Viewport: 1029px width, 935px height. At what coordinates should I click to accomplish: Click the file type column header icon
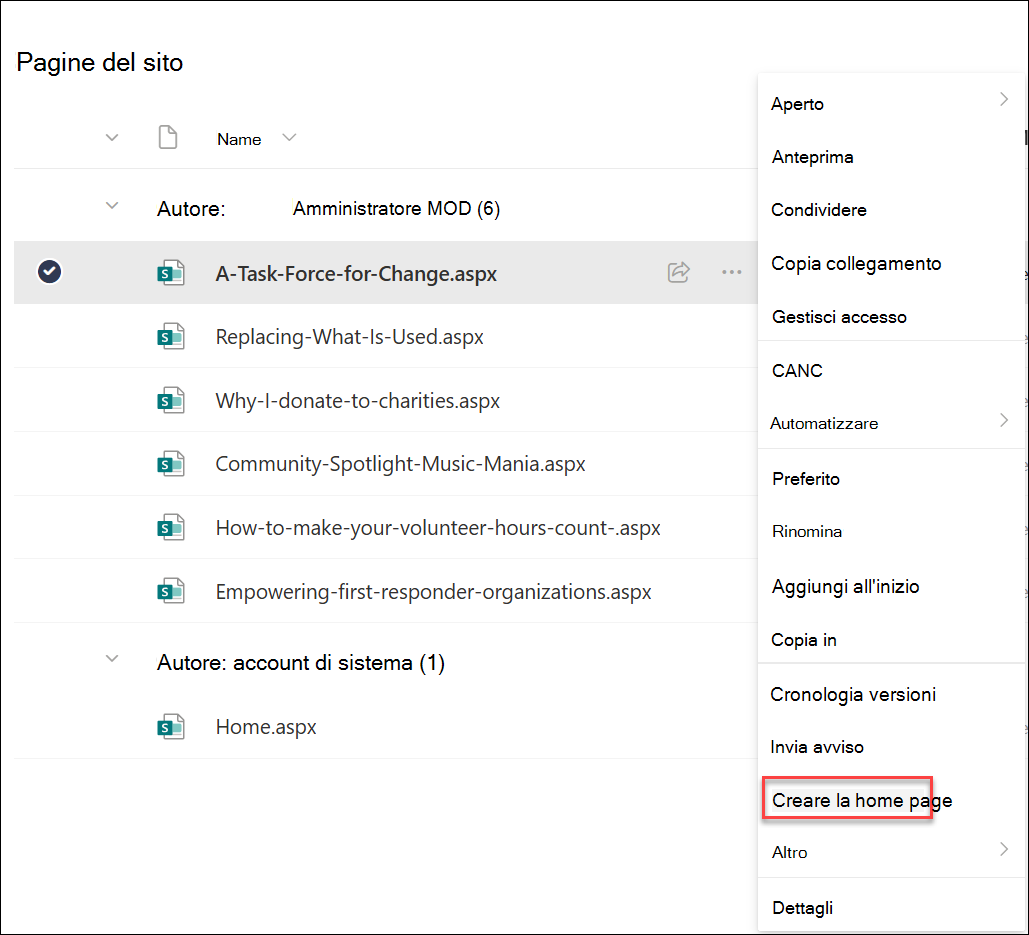[x=168, y=138]
